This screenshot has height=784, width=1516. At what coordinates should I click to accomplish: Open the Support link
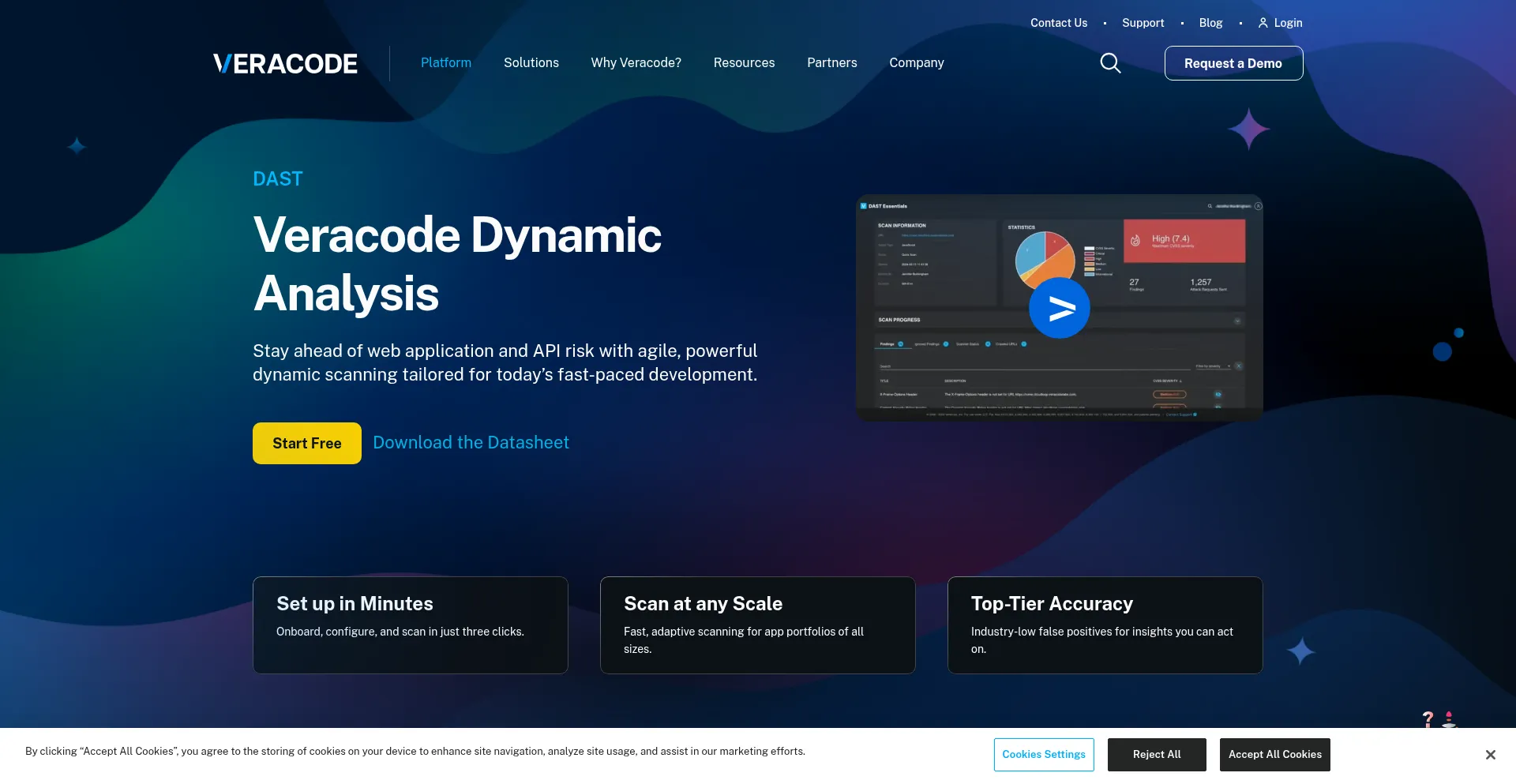coord(1143,23)
